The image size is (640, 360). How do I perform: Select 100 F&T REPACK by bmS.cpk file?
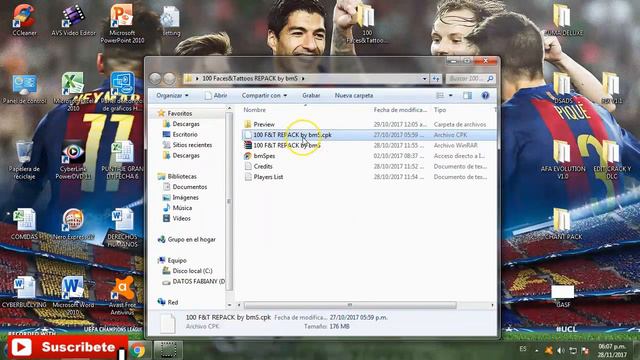tap(369, 135)
